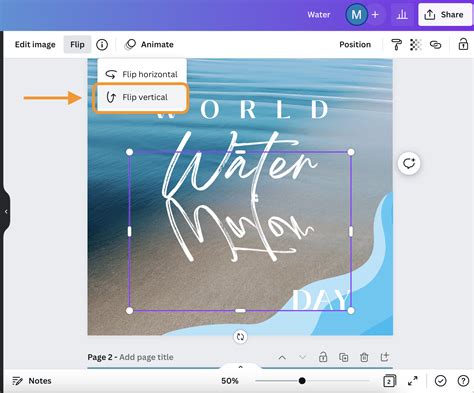This screenshot has width=474, height=393.
Task: Enter fullscreen presentation mode icon
Action: coord(413,381)
